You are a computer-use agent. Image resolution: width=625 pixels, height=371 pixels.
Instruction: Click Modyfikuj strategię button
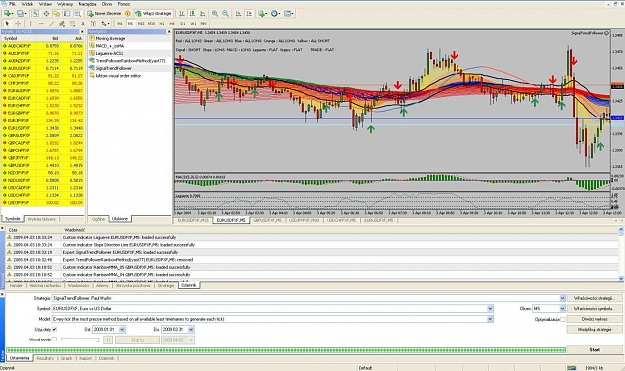pos(594,330)
